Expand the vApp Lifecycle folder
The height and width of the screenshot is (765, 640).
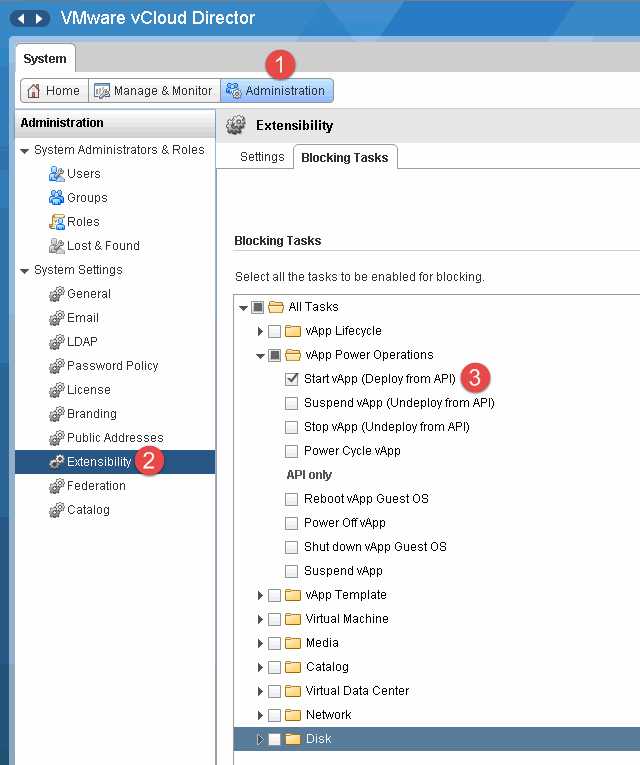tap(260, 331)
